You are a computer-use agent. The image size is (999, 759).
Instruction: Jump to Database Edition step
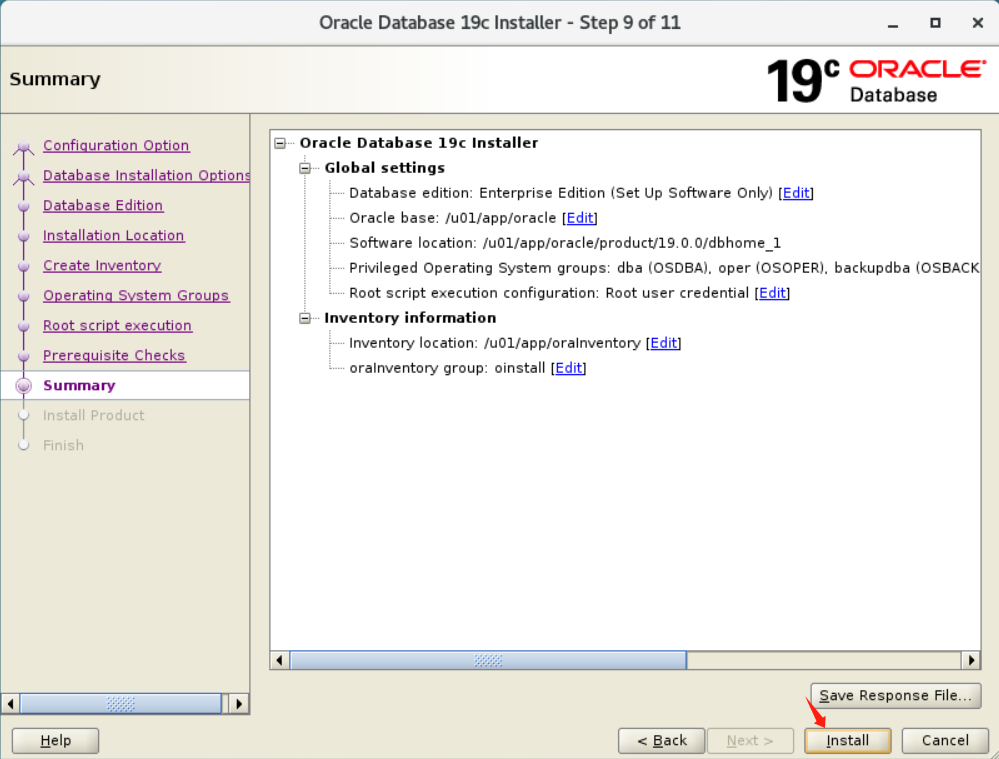103,205
